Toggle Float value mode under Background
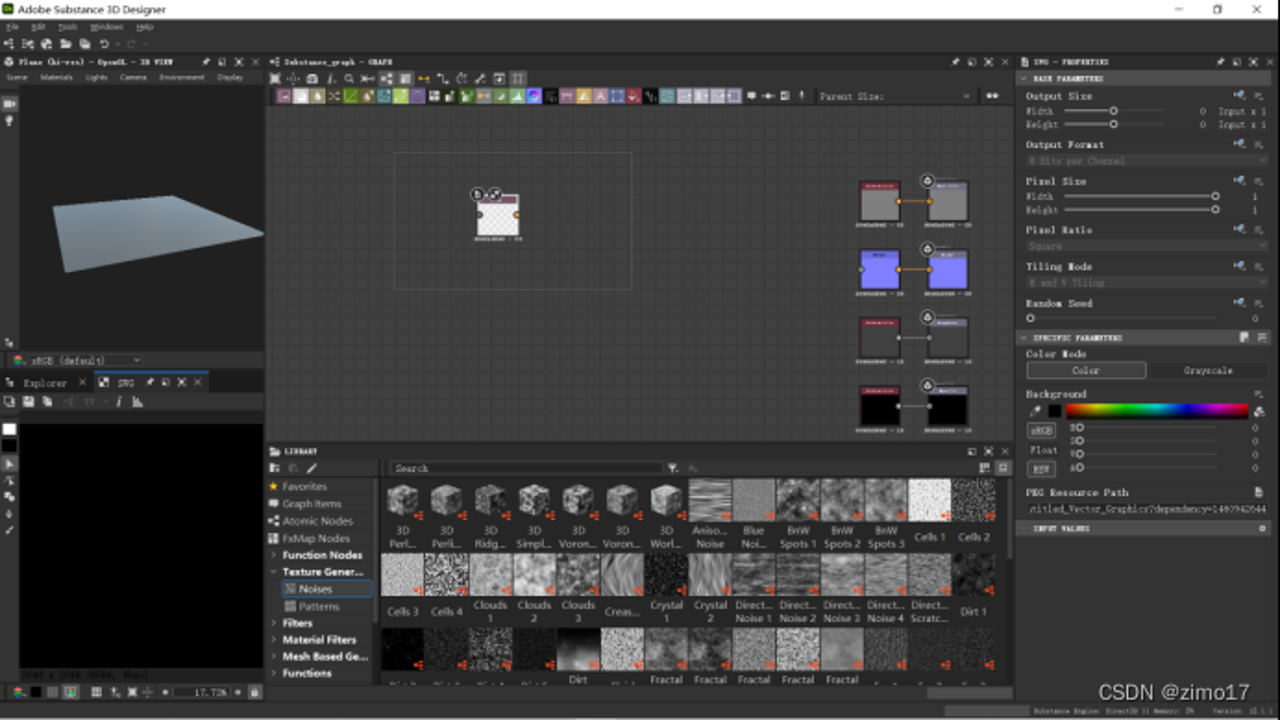Screen dimensions: 1280x720 [1043, 450]
